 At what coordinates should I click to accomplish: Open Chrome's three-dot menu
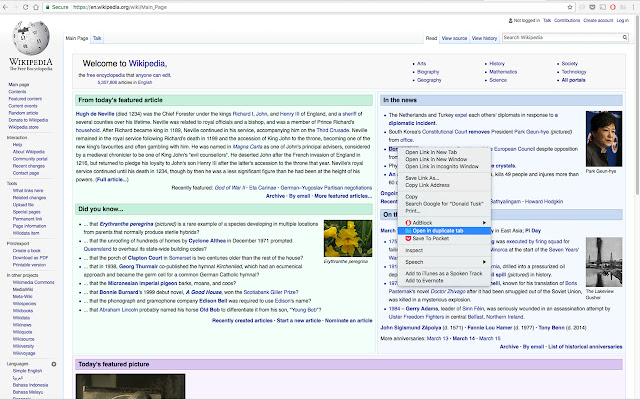633,7
